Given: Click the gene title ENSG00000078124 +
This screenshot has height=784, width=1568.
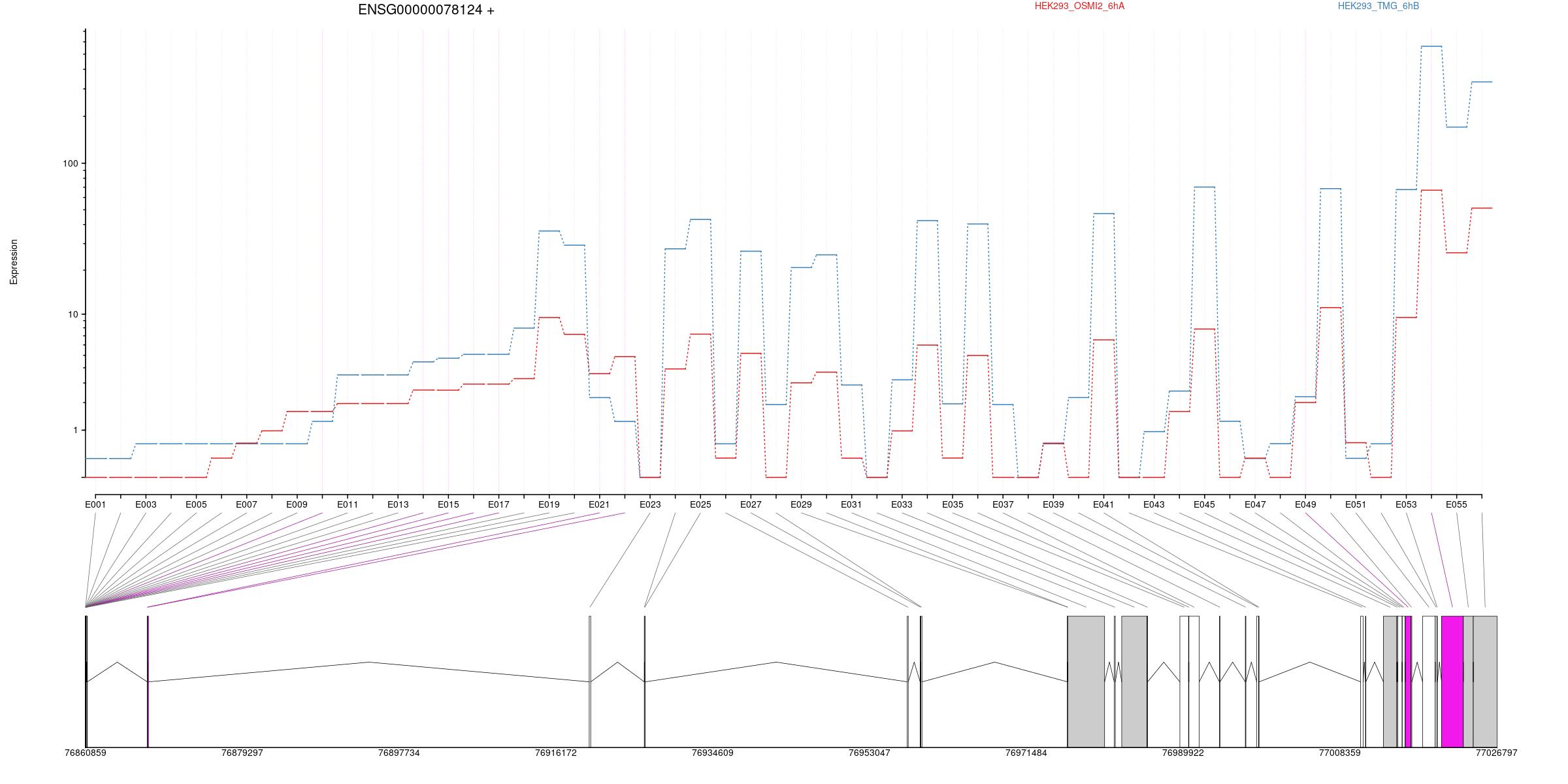Looking at the screenshot, I should click(x=426, y=10).
